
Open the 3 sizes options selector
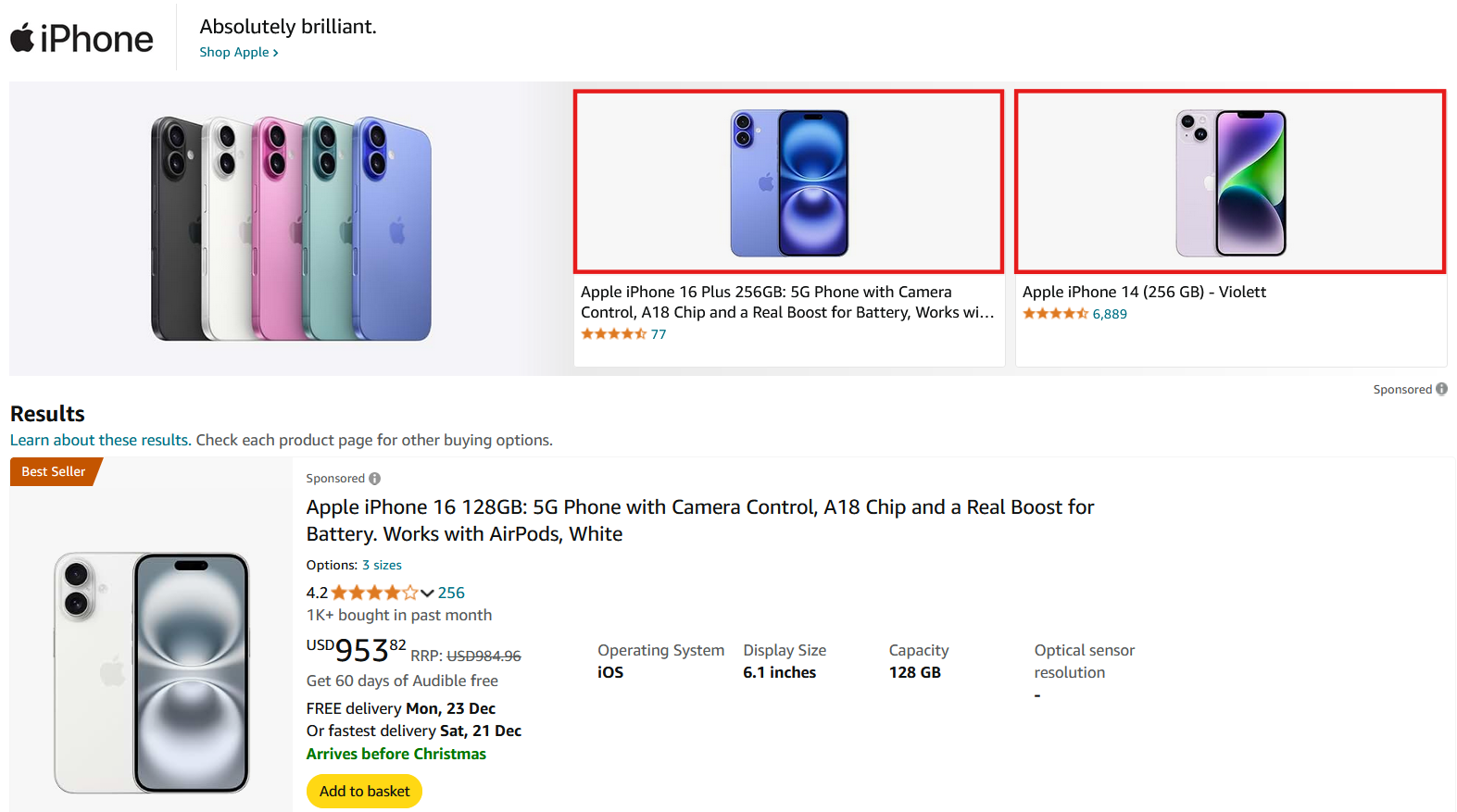[383, 565]
